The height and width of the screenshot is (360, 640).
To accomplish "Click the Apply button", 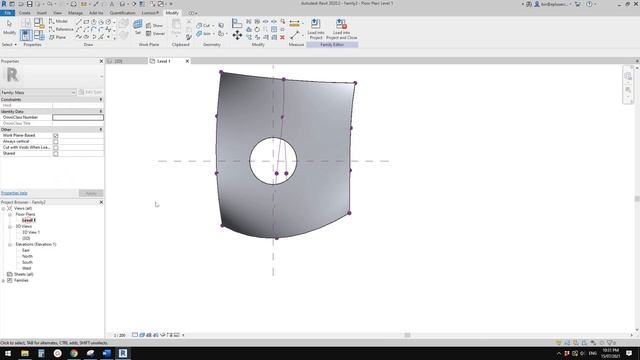I will [91, 193].
